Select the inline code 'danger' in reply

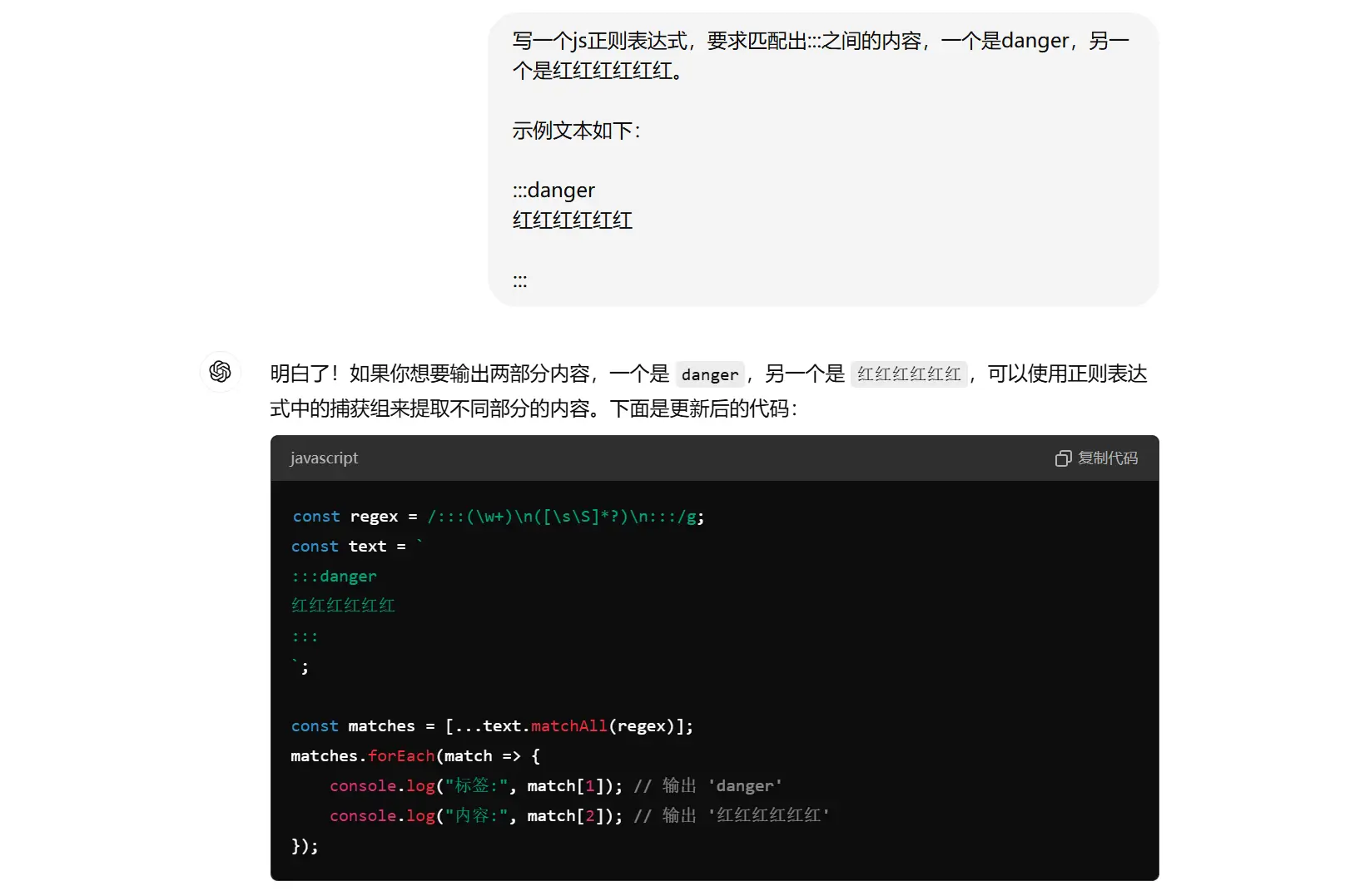tap(709, 374)
